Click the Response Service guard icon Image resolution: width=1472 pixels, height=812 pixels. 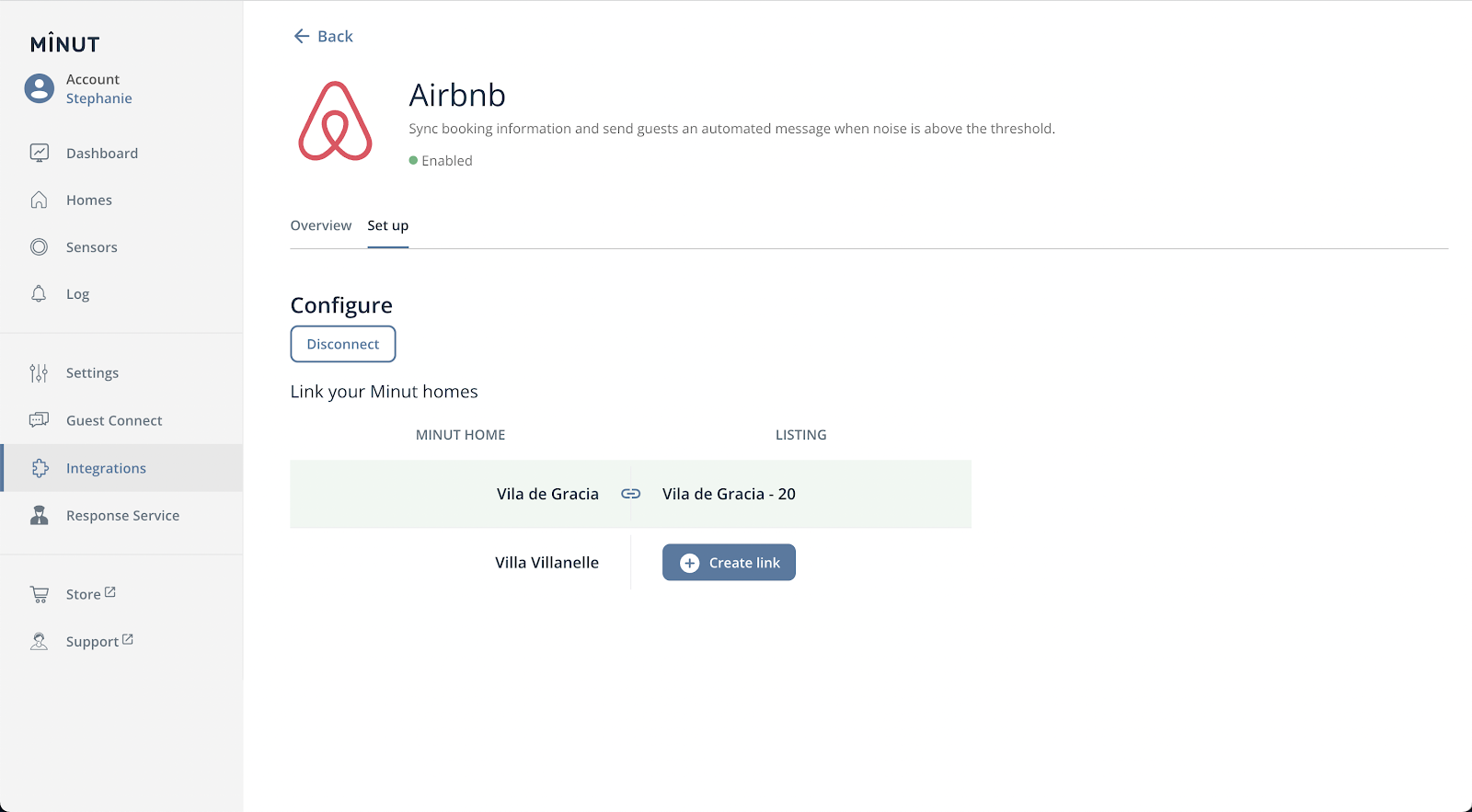[x=39, y=515]
